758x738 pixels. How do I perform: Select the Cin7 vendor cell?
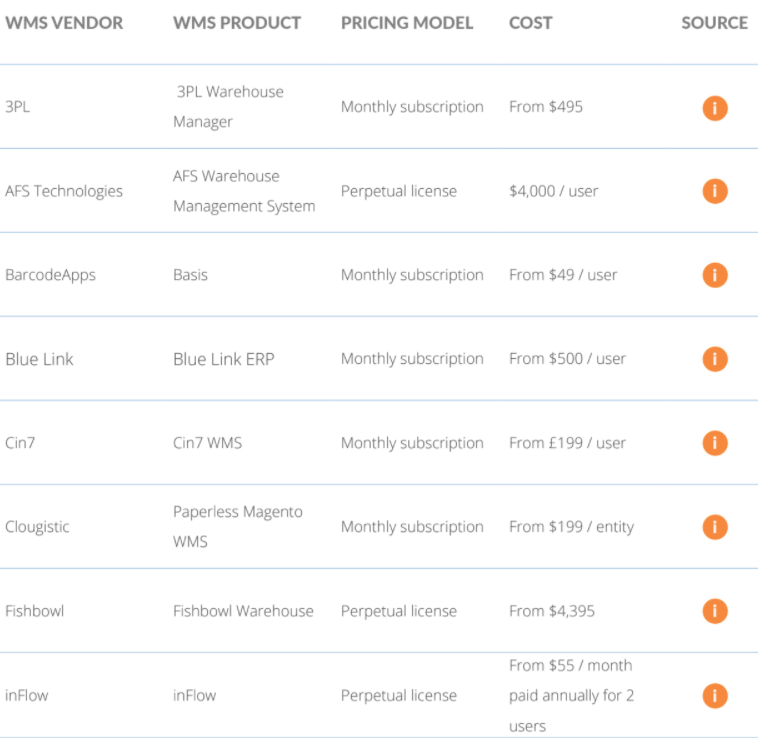(20, 443)
